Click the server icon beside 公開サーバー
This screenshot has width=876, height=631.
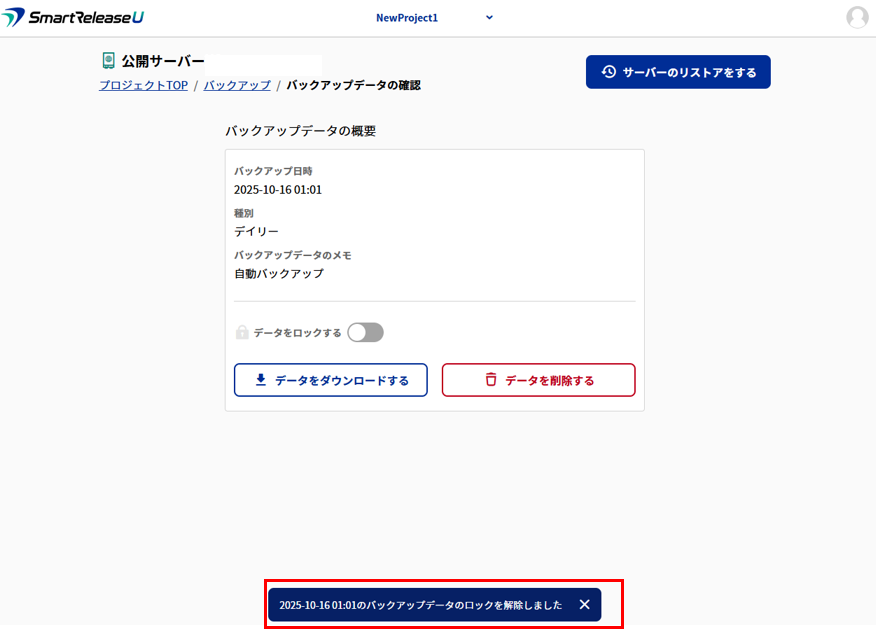[x=108, y=61]
